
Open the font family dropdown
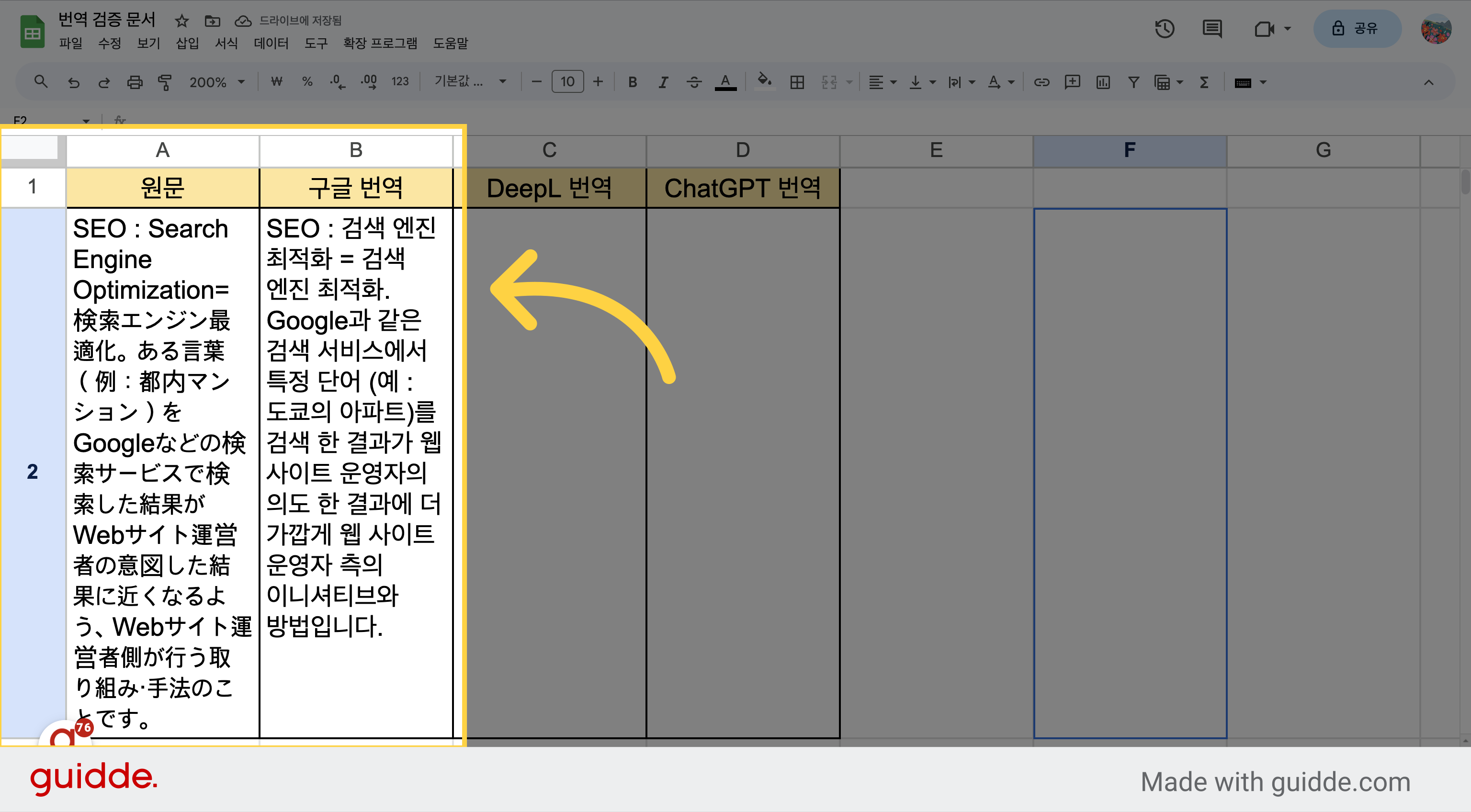tap(470, 82)
